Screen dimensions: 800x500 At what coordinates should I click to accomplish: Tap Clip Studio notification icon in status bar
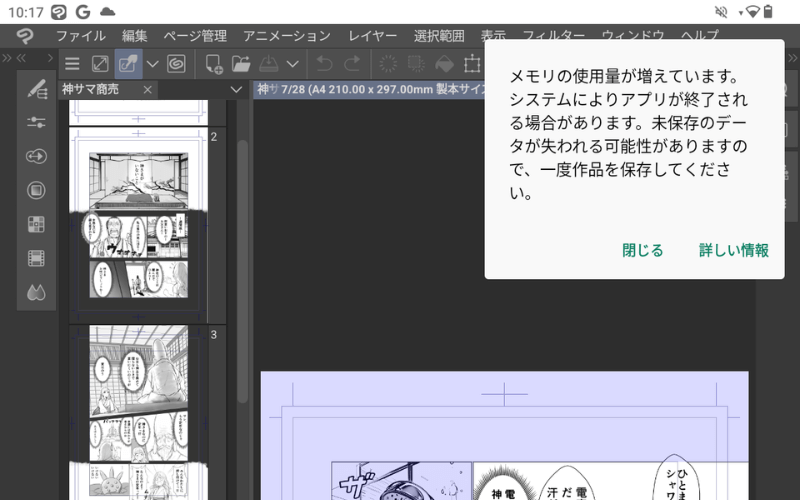point(59,12)
